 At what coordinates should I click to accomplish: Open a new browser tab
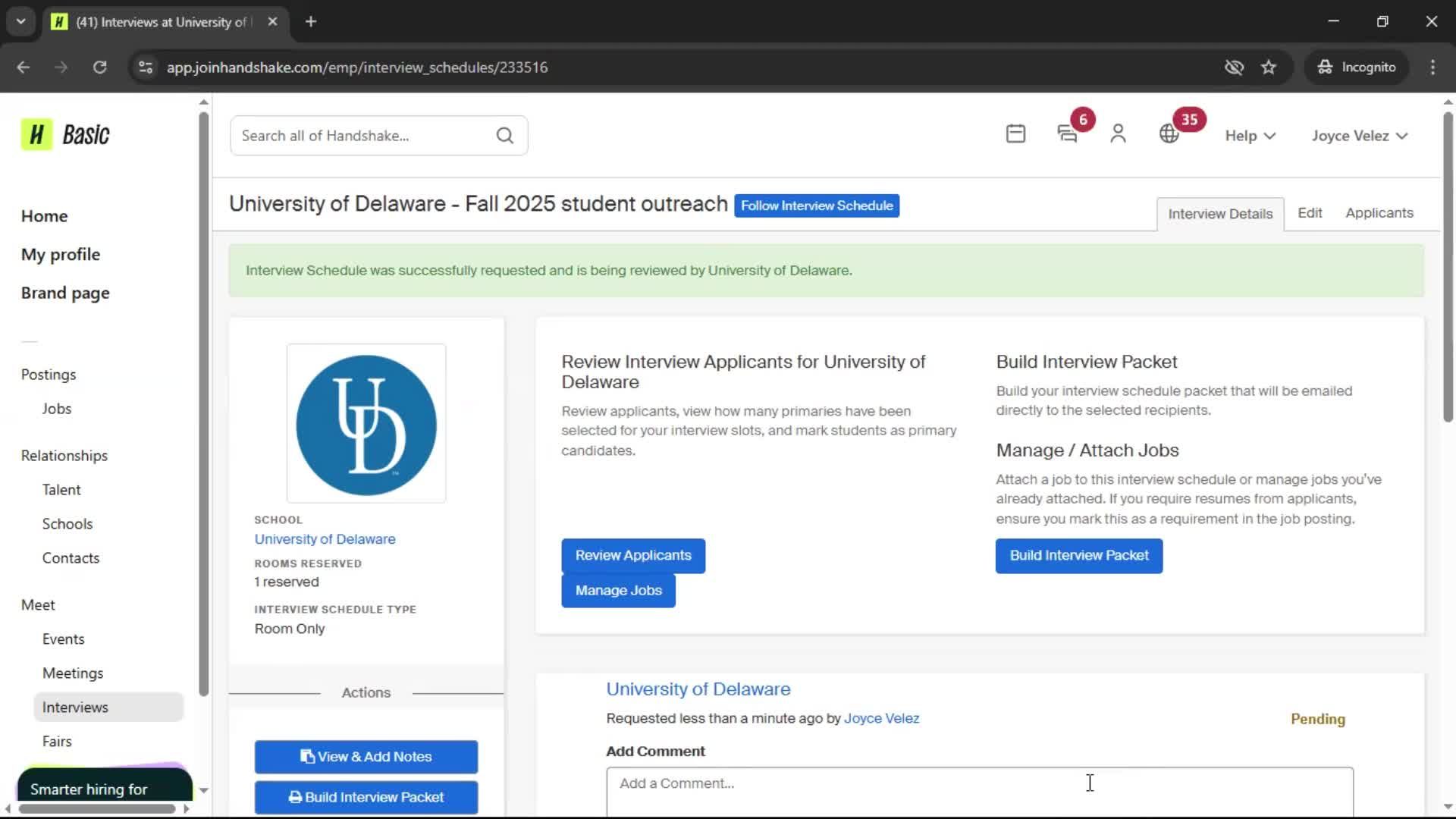click(310, 22)
